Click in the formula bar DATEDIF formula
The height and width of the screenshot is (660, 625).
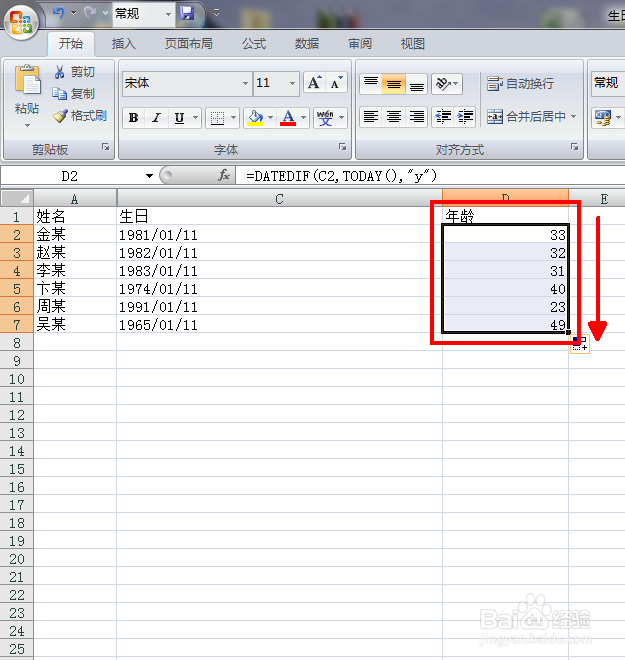342,176
